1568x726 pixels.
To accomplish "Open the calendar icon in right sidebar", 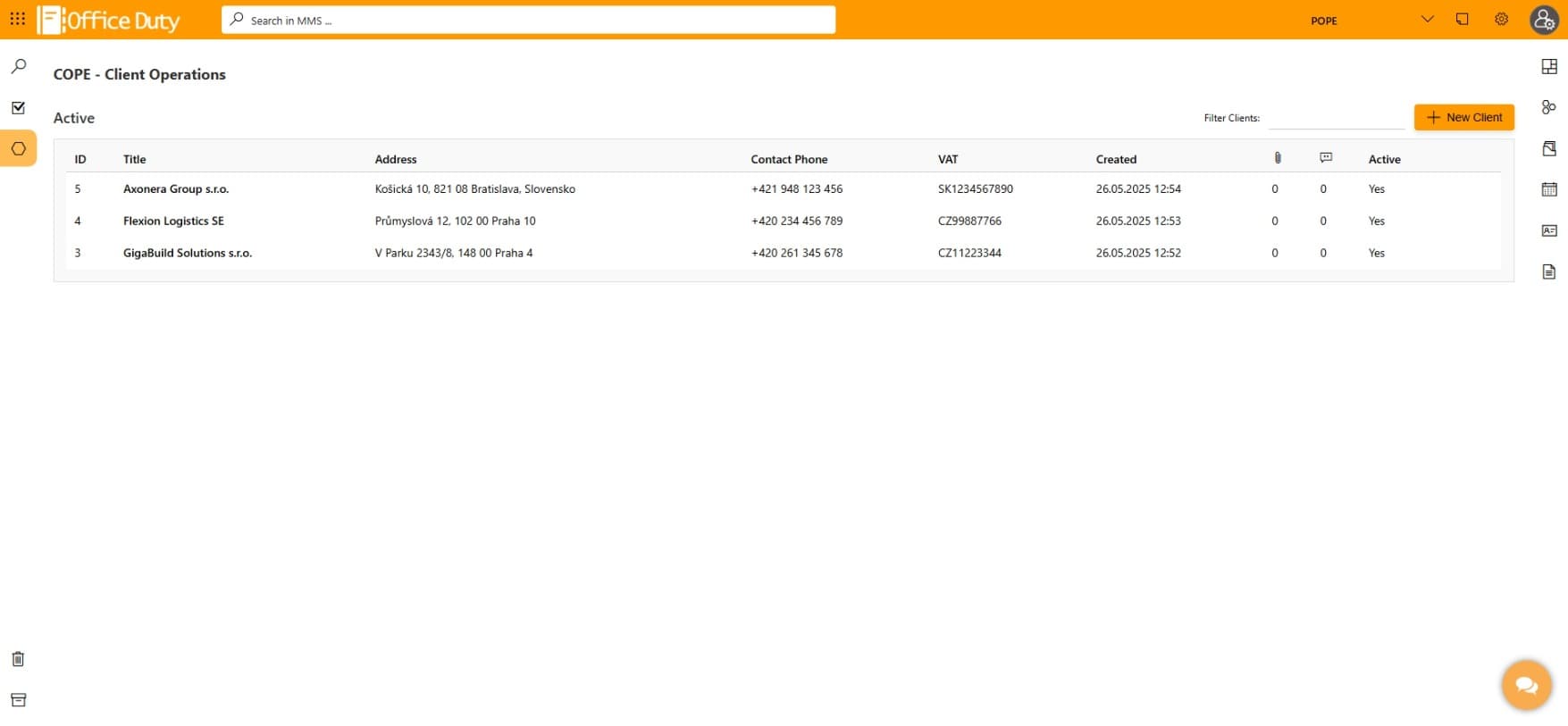I will tap(1549, 189).
